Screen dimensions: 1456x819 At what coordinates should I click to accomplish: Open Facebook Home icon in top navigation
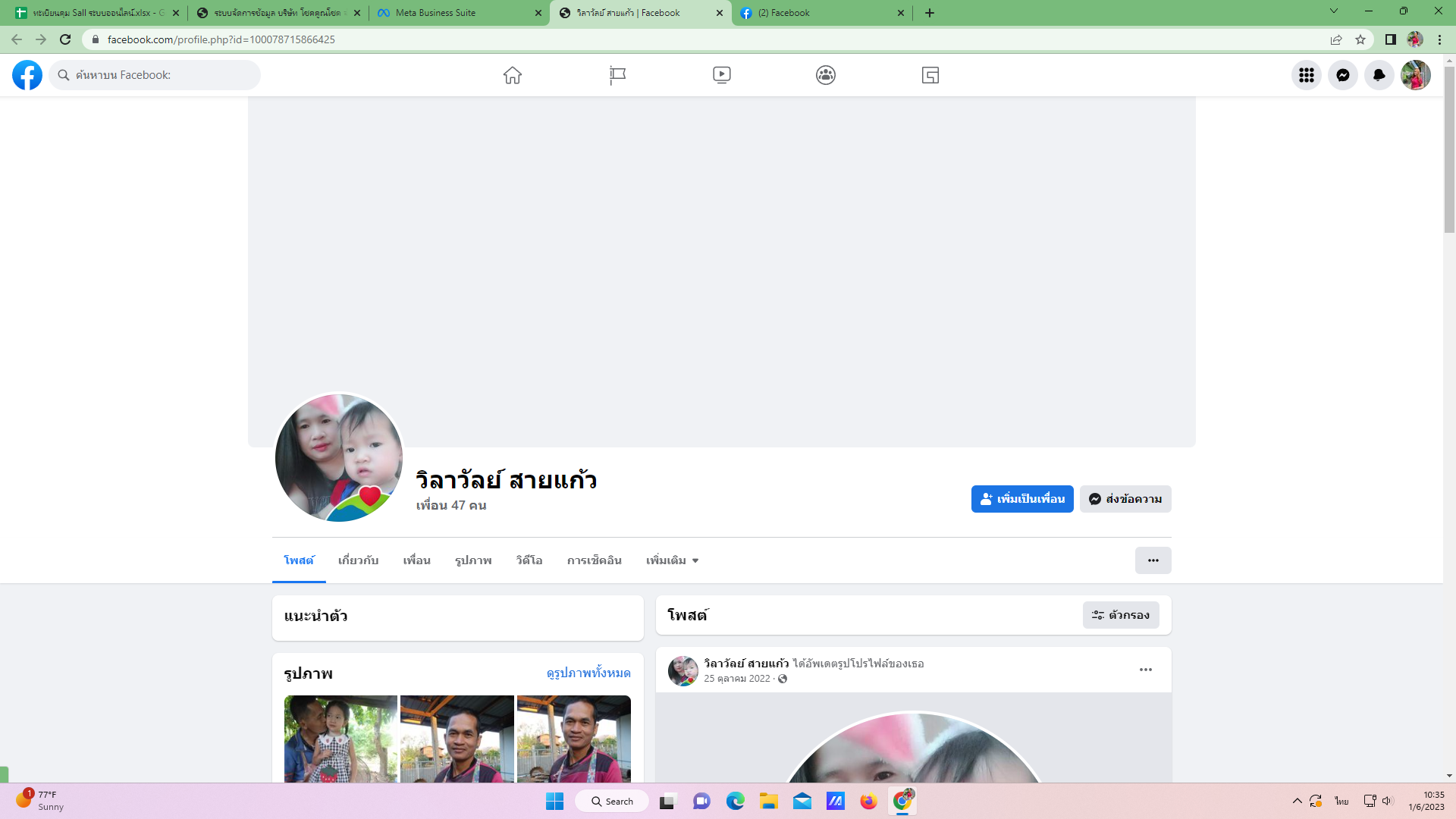click(x=513, y=75)
